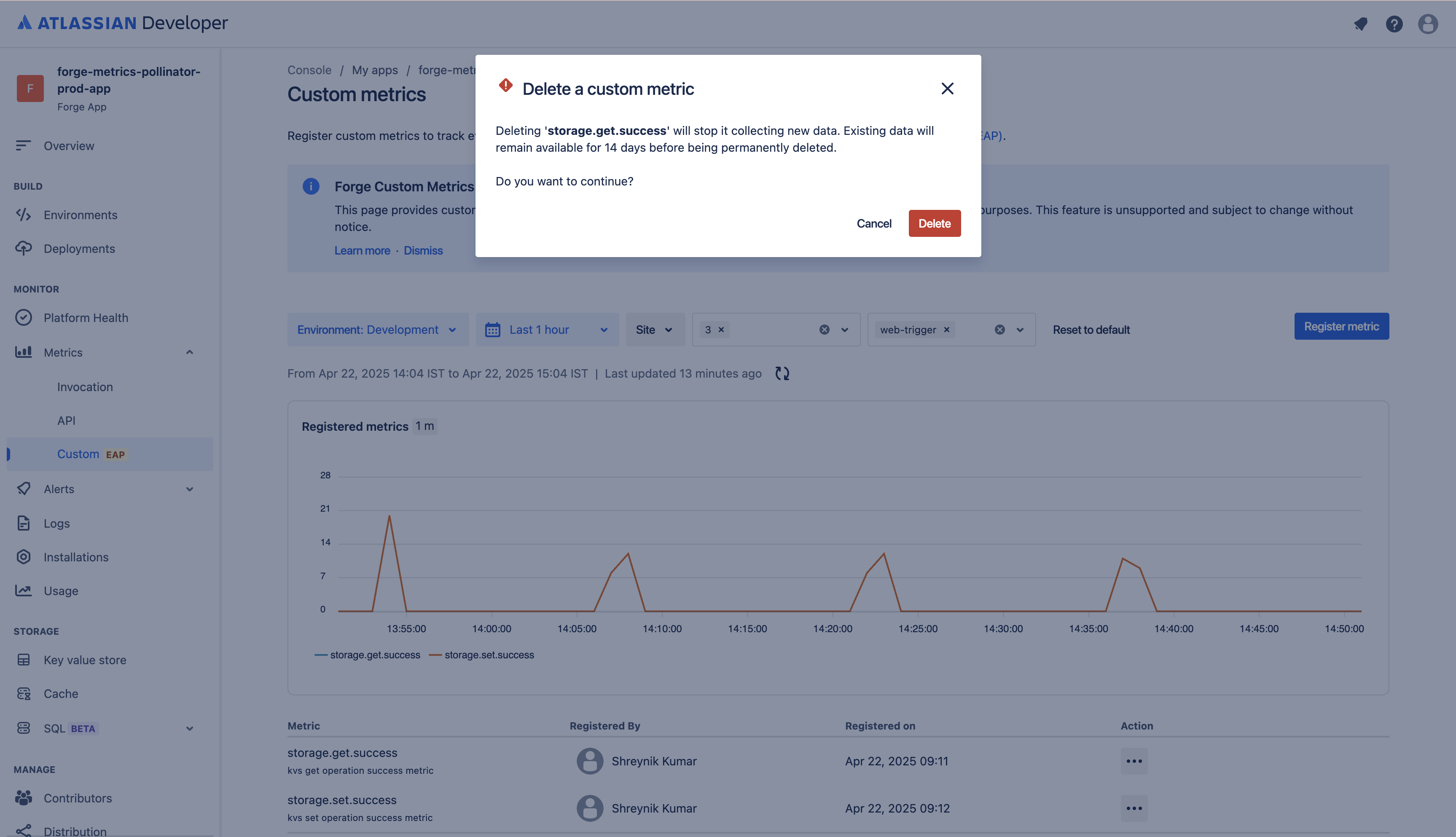The image size is (1456, 837).
Task: Refresh the metrics data
Action: 782,373
